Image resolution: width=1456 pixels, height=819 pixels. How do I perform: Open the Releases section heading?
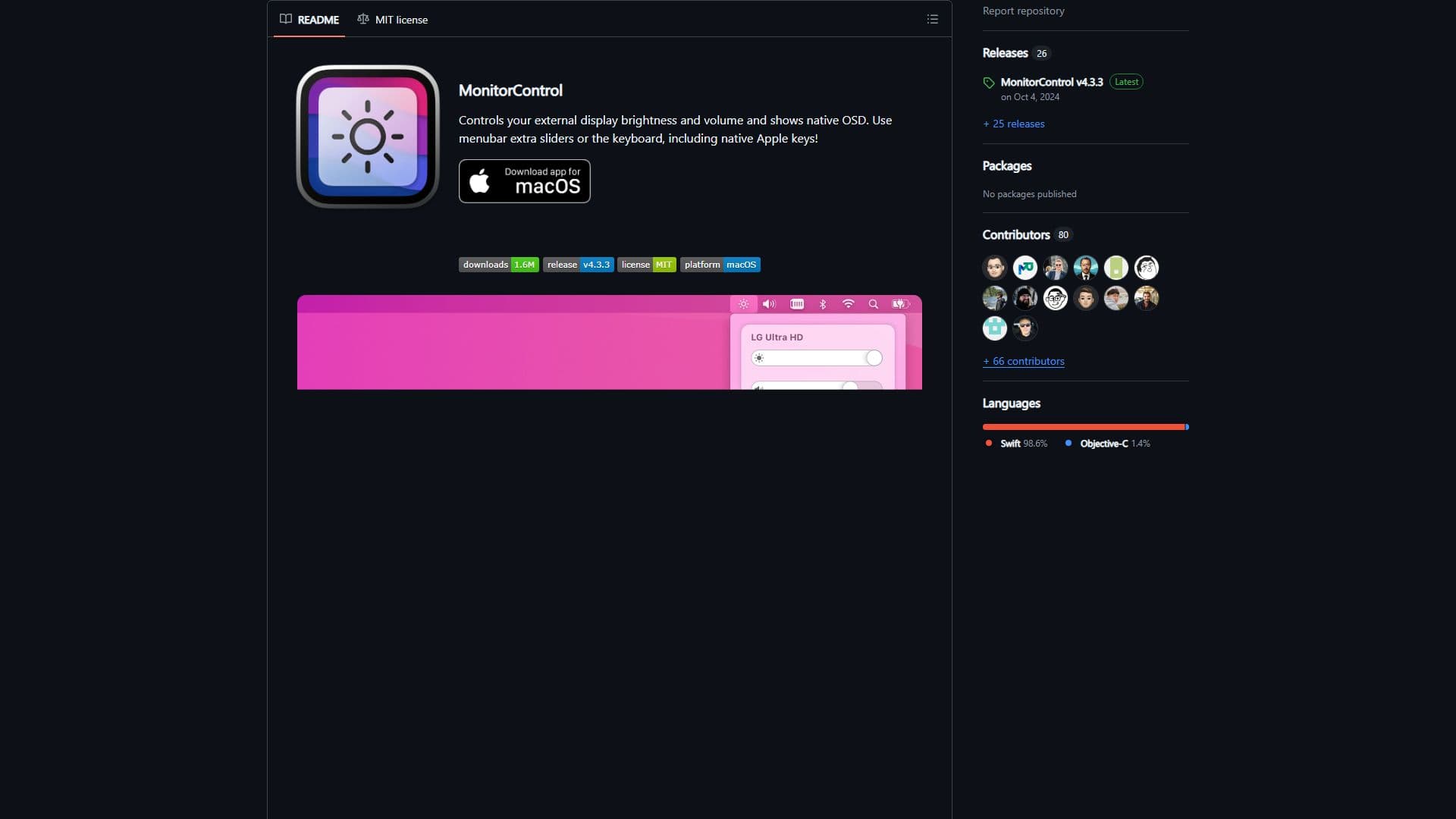(1005, 53)
